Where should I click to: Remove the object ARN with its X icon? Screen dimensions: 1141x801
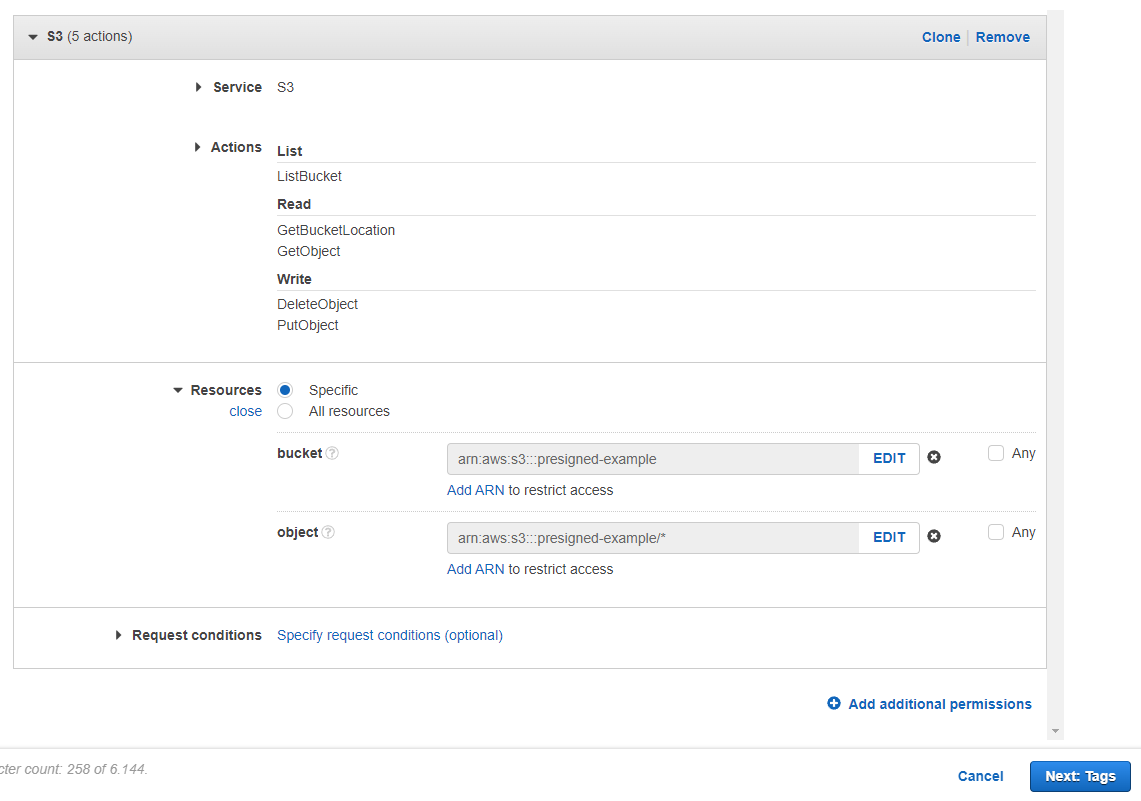934,536
